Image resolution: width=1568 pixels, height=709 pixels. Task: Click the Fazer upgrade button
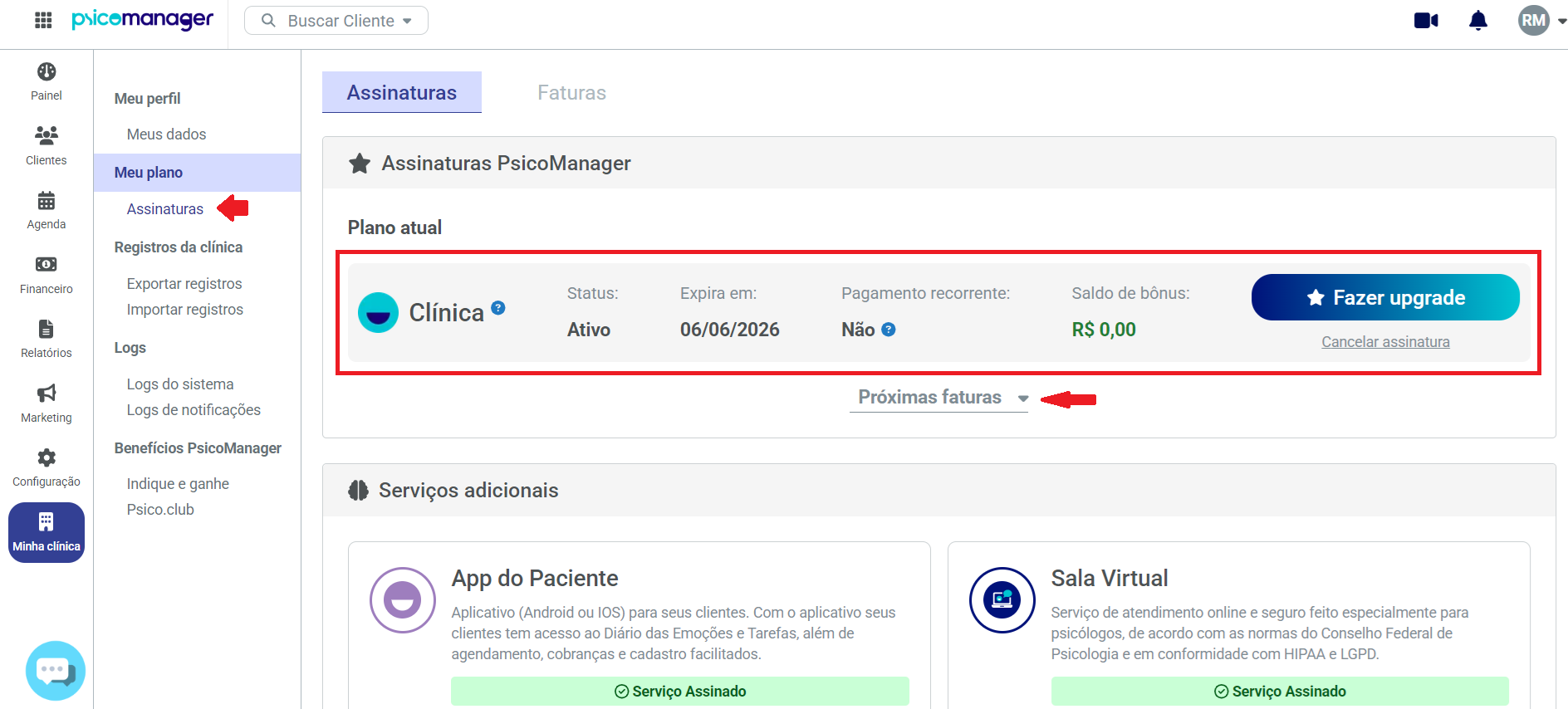coord(1385,297)
